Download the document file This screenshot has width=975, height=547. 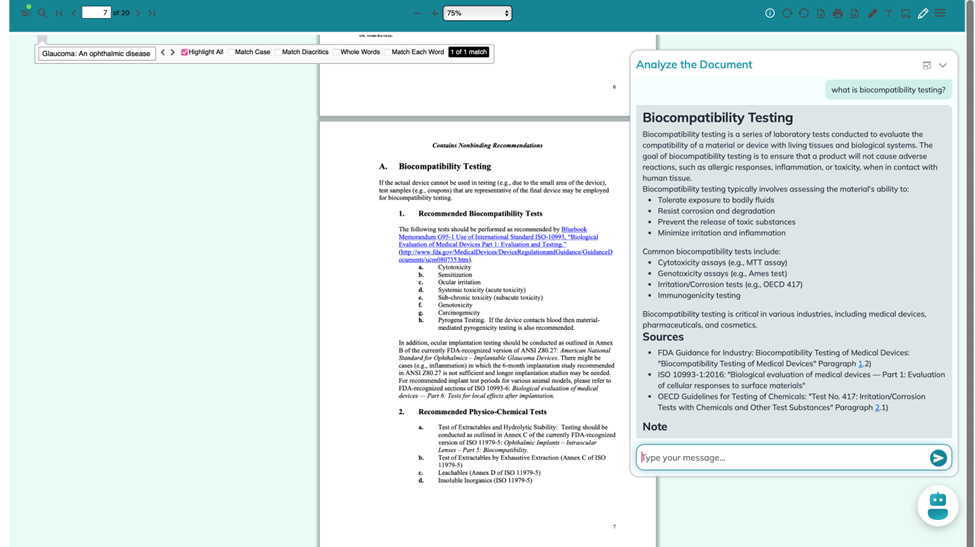click(855, 13)
